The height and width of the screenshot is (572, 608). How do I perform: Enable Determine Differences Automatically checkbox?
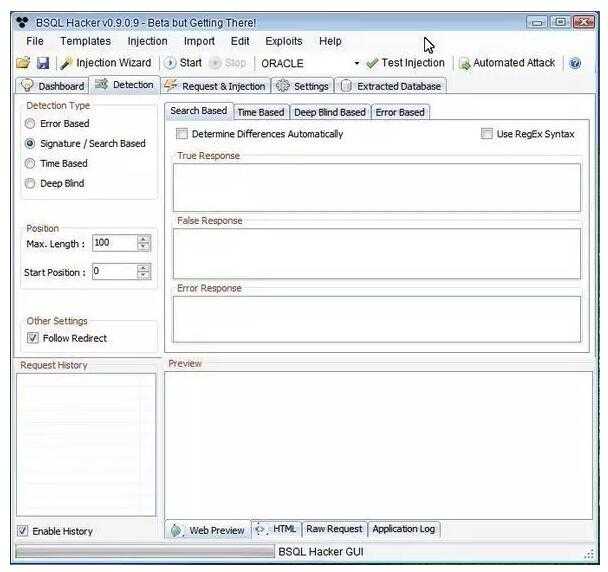tap(181, 134)
